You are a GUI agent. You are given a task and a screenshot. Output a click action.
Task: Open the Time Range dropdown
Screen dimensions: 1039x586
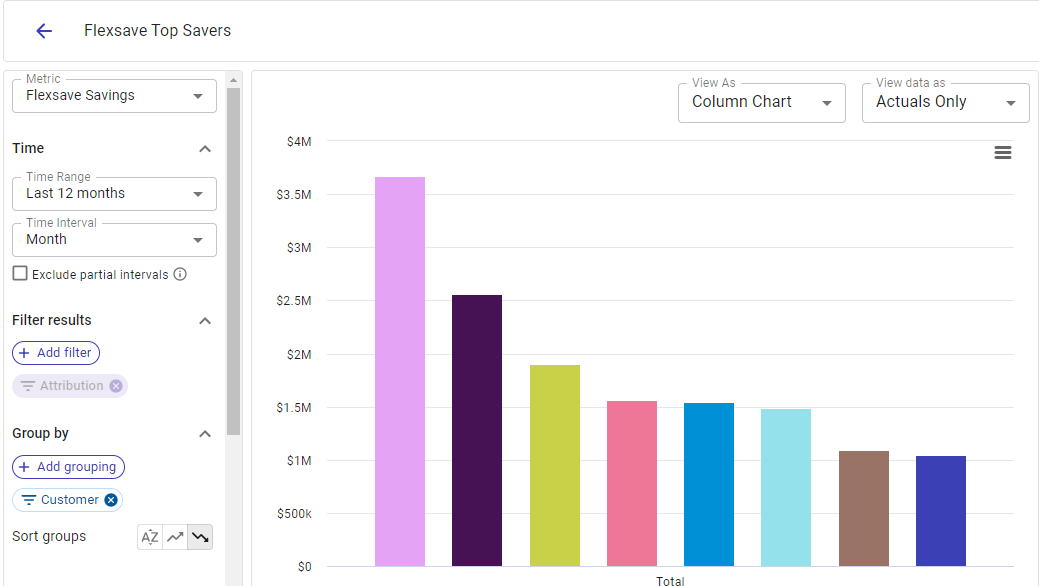pyautogui.click(x=114, y=194)
